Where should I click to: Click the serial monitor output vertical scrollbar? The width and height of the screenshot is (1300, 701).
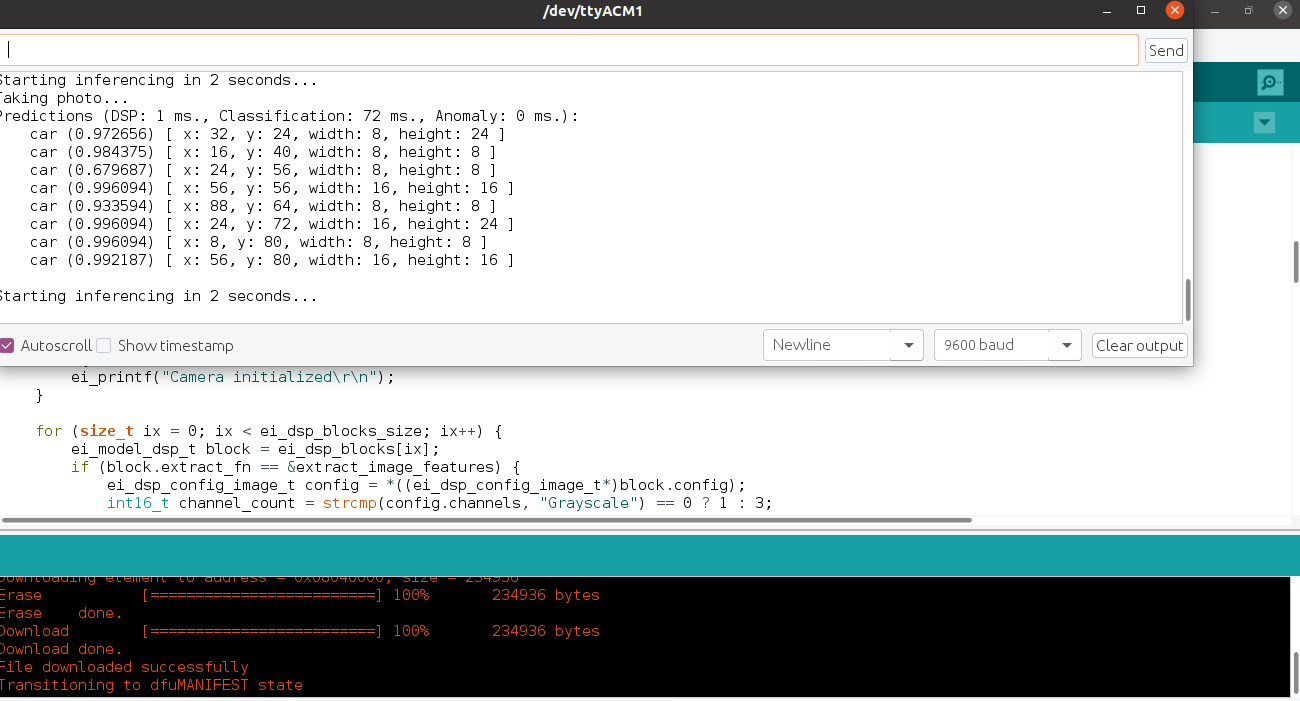point(1188,298)
